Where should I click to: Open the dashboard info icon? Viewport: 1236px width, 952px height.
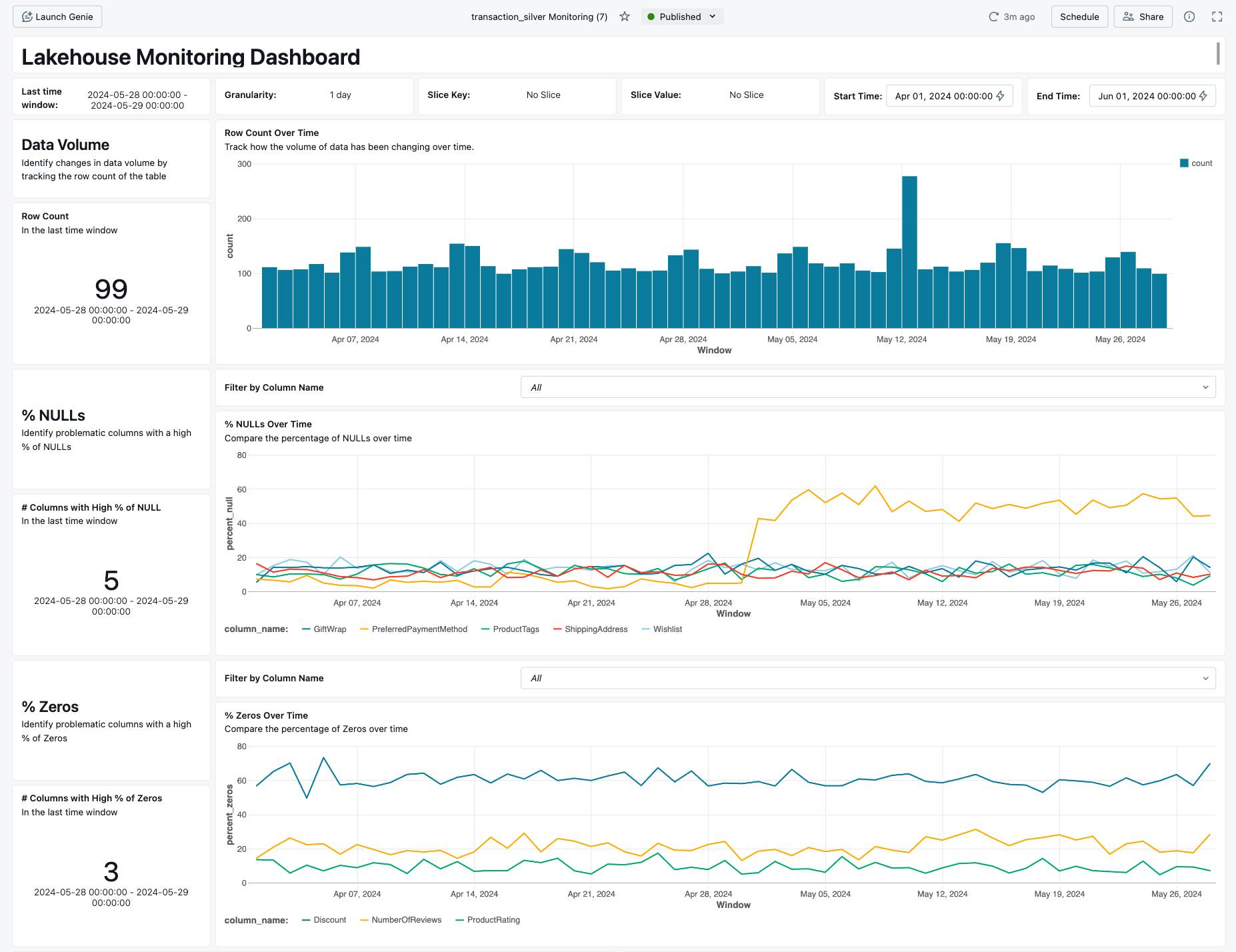1189,17
